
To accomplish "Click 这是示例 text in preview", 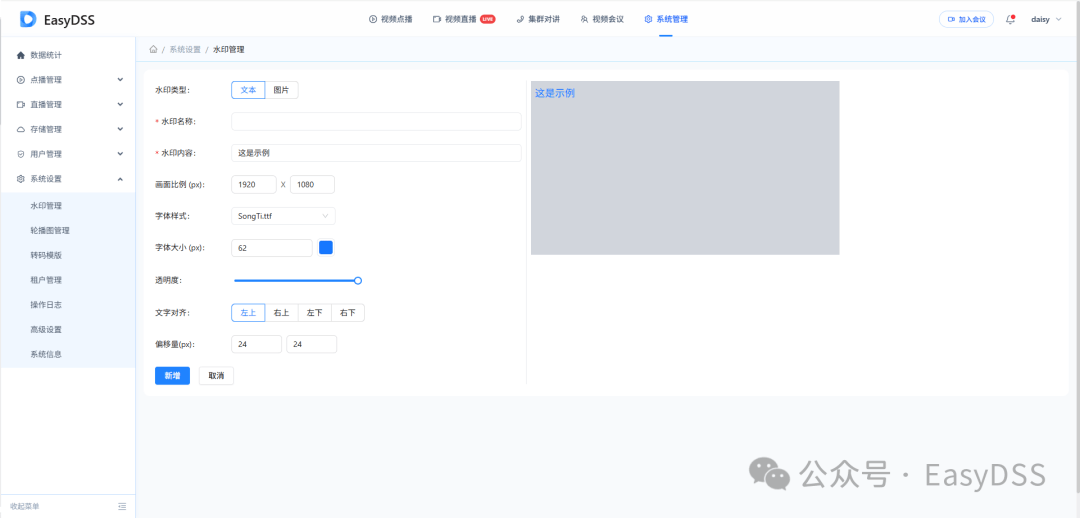I will pos(555,93).
